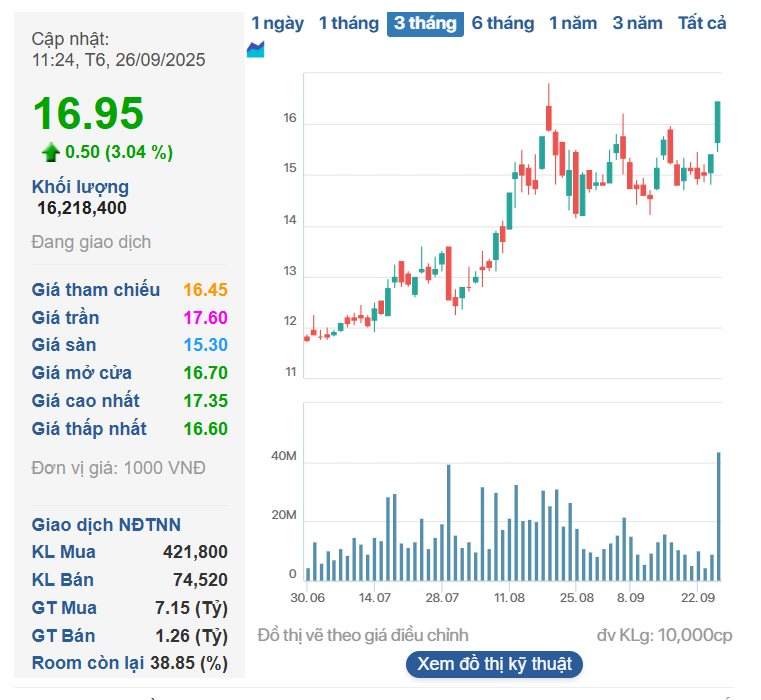Click the 11.08 date label on the axis
Screen dimensions: 761x700
[x=509, y=598]
